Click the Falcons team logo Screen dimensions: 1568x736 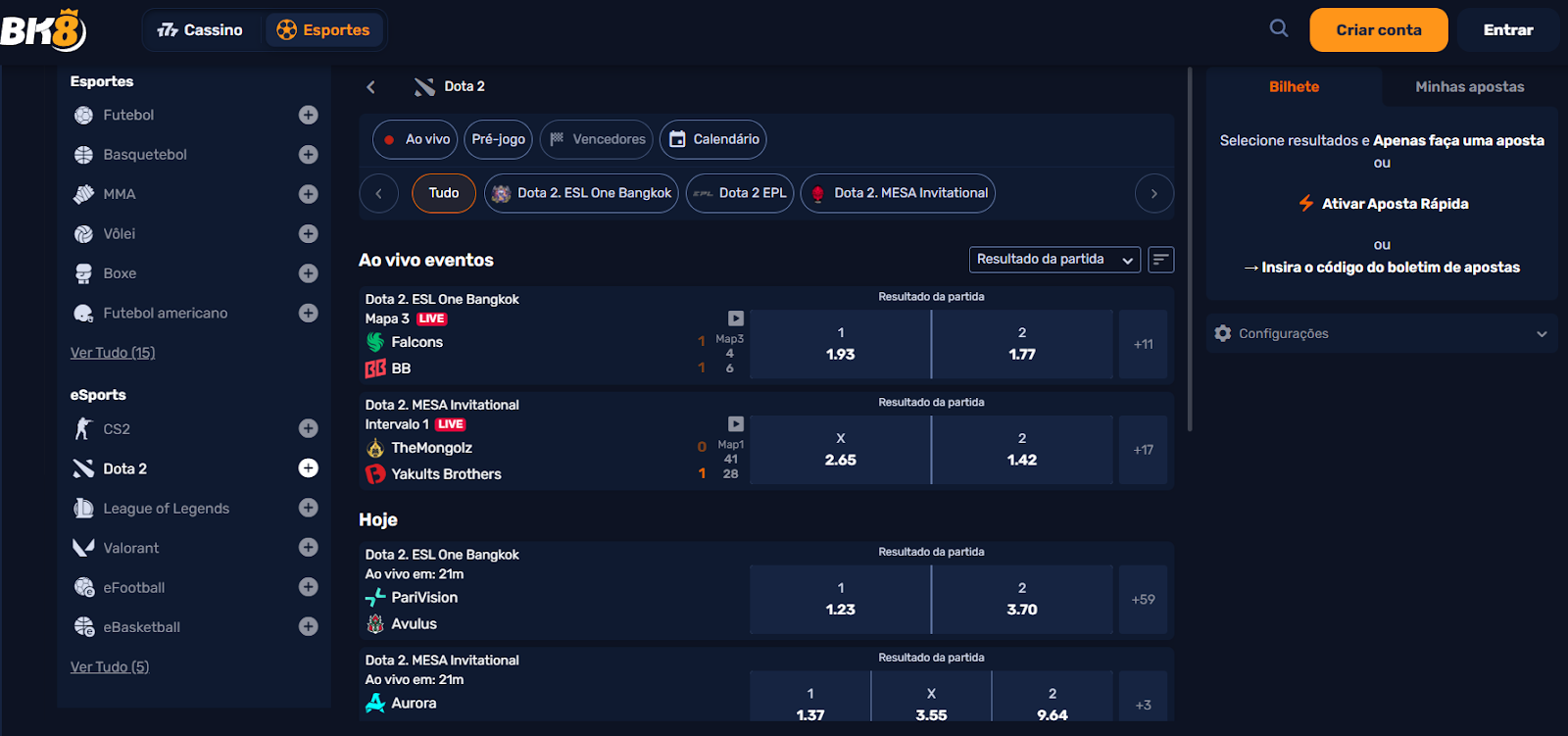coord(375,342)
